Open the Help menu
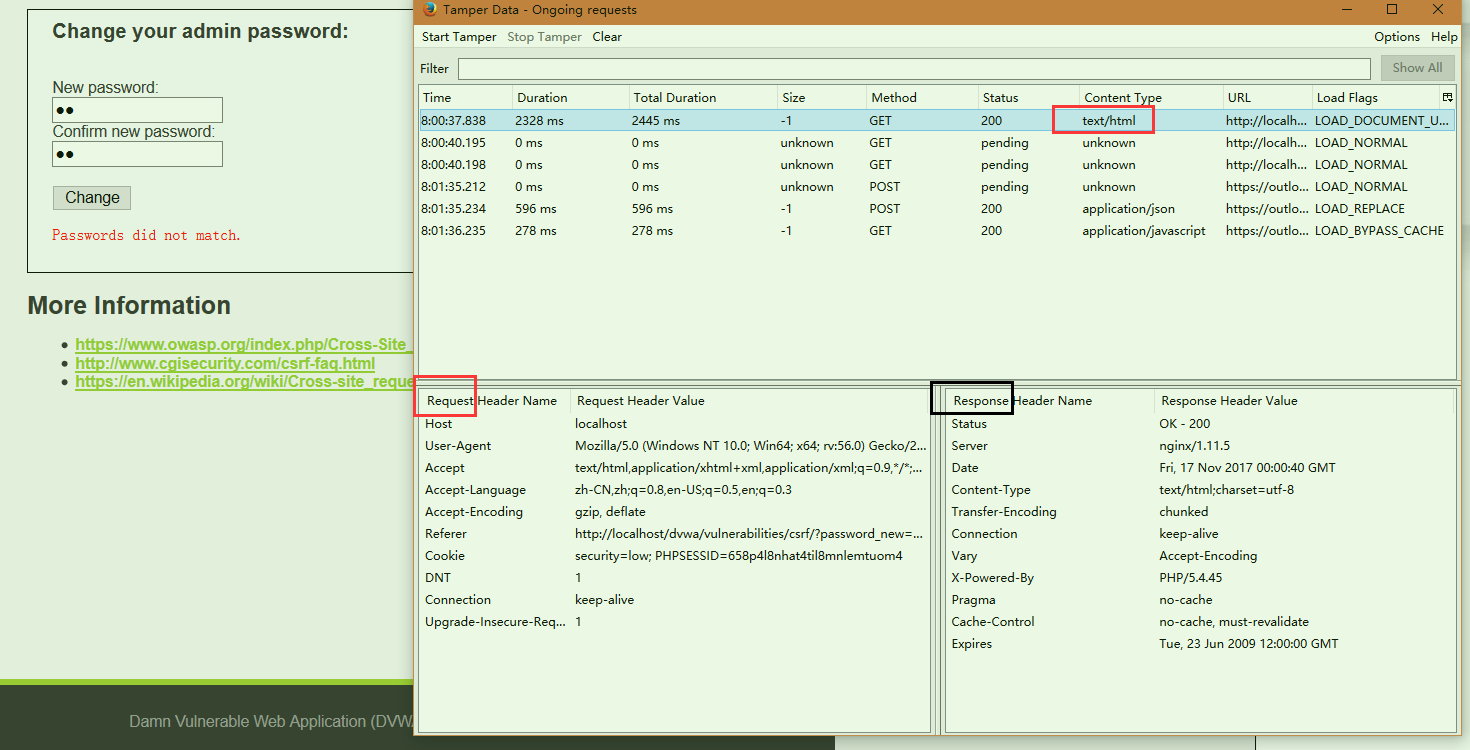The image size is (1470, 750). [x=1444, y=37]
